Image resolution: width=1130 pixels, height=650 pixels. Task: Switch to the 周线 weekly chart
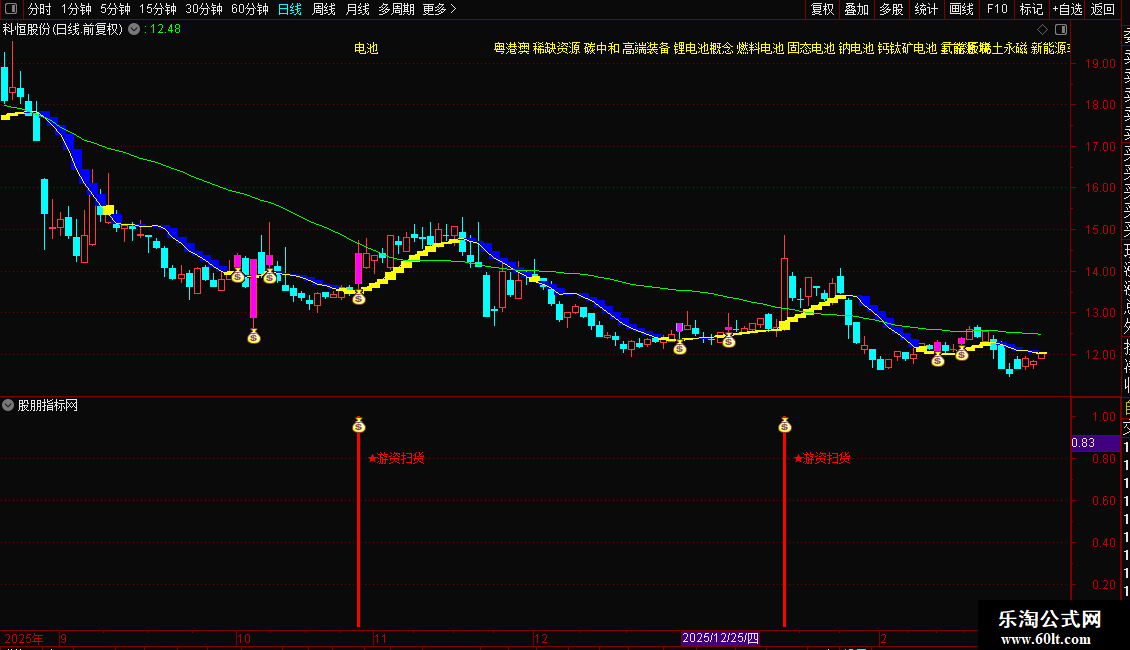[x=324, y=9]
